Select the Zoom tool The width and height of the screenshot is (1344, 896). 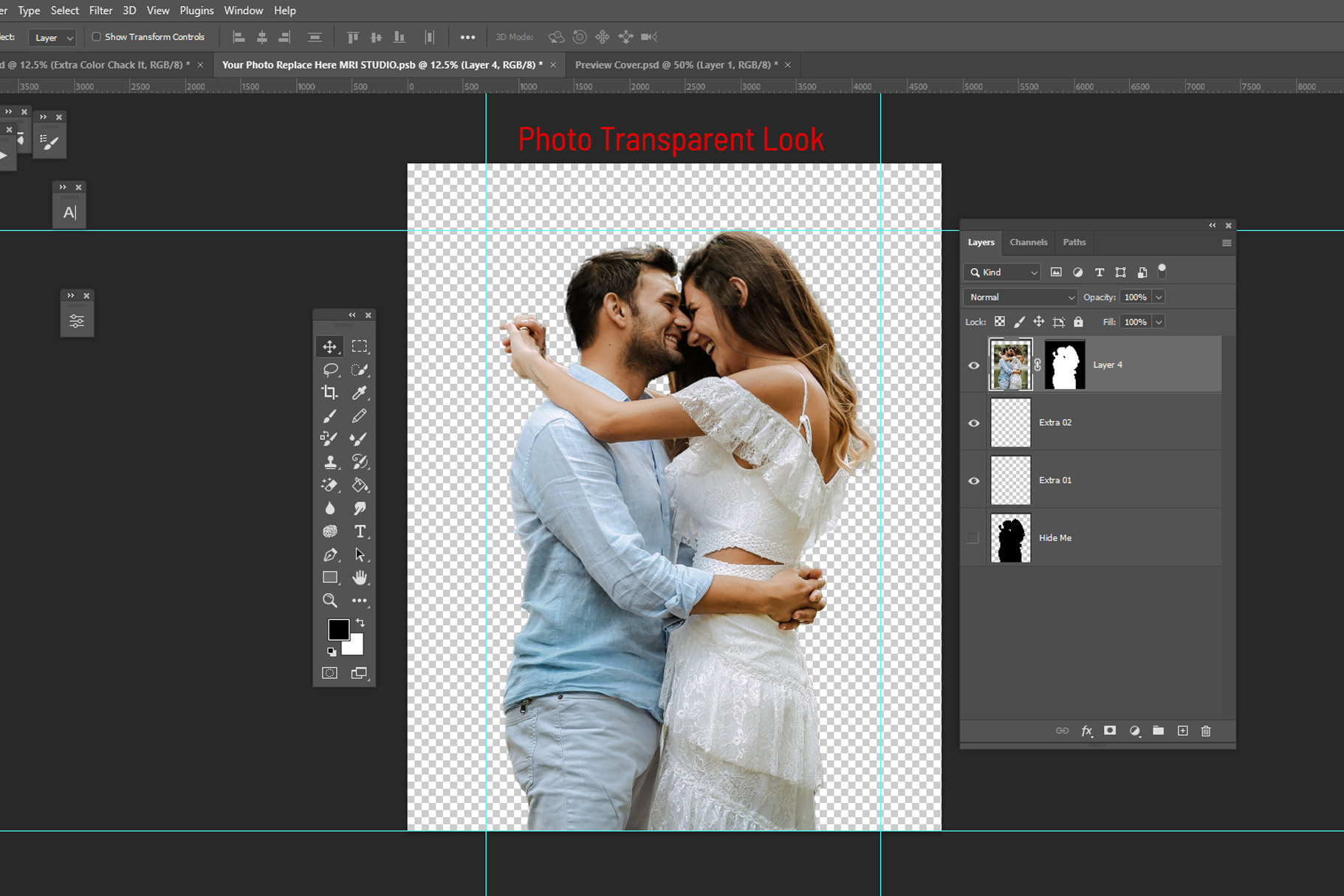[x=329, y=601]
